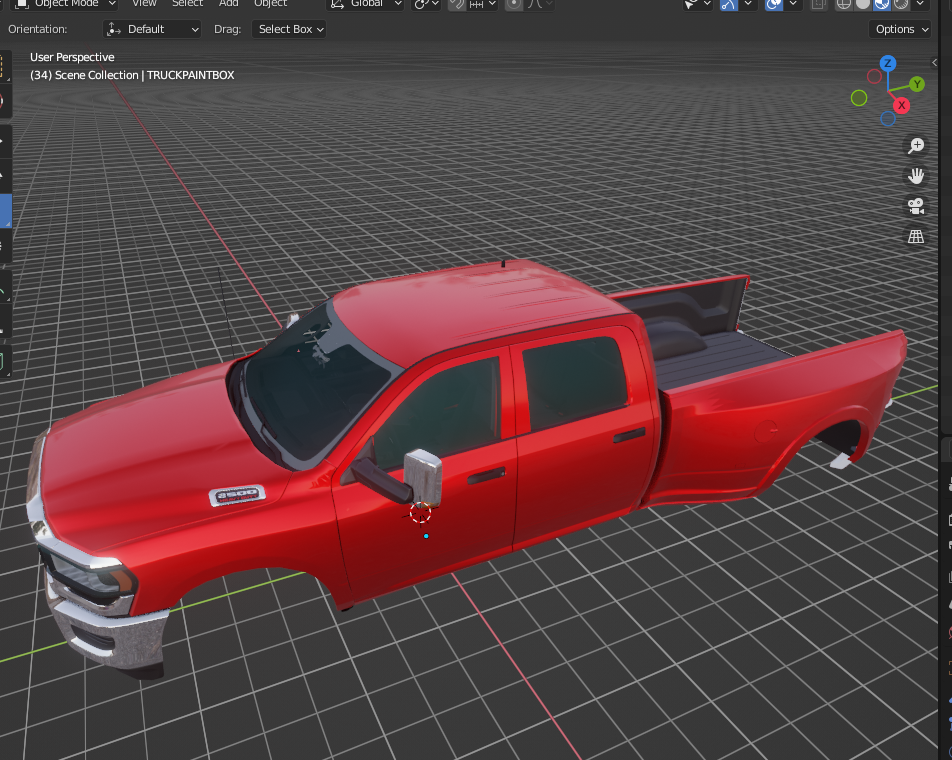952x760 pixels.
Task: Select the Select Box tool in toolbar
Action: pyautogui.click(x=4, y=67)
